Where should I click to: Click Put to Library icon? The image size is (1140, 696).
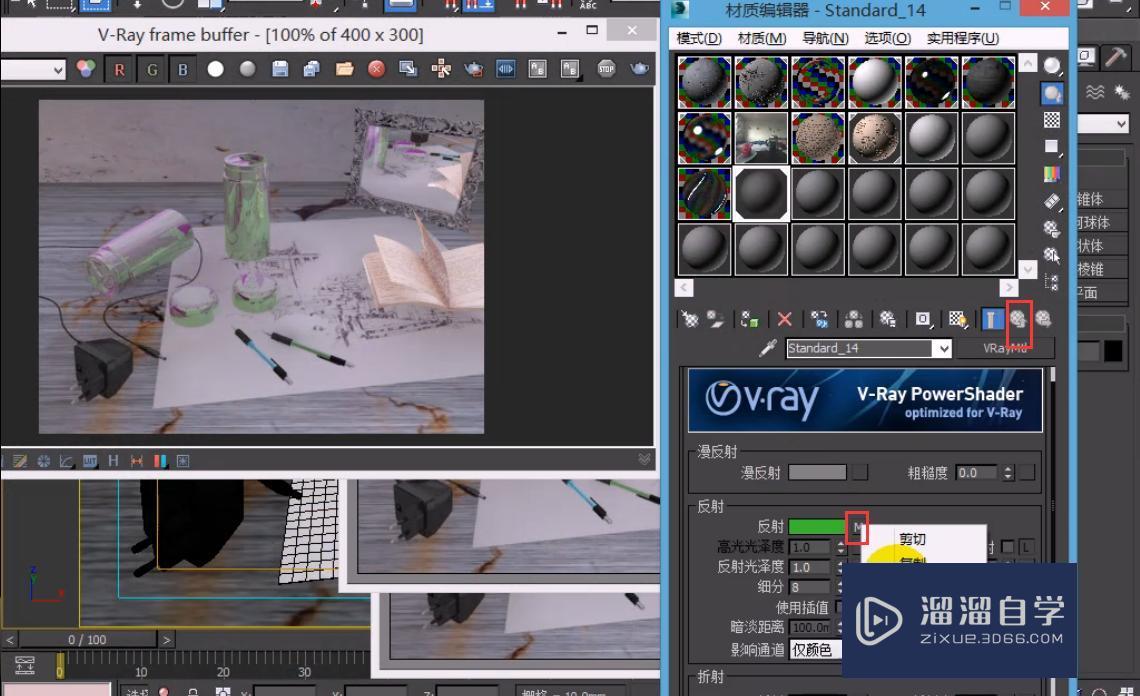point(888,319)
